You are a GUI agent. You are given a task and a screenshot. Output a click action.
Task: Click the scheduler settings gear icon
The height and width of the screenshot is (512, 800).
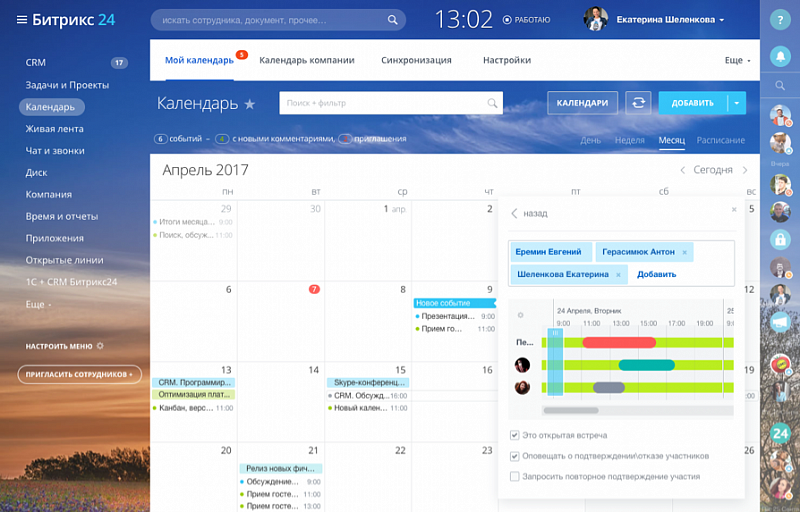[520, 314]
